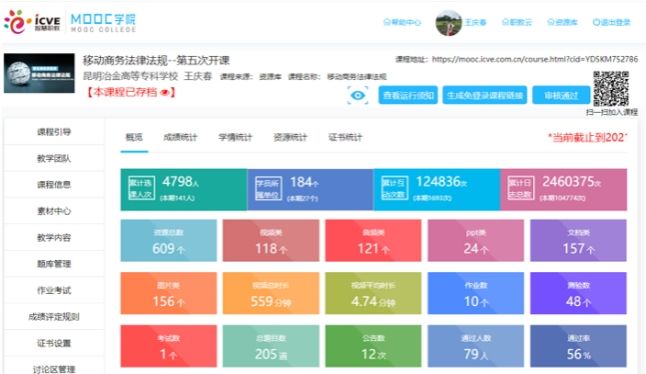The width and height of the screenshot is (646, 374).
Task: Click the 审核通过 button
Action: 561,96
